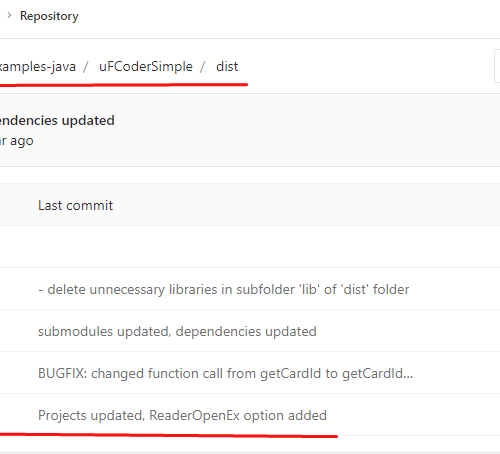Click the red underline below Projects updated row
The height and width of the screenshot is (454, 500).
click(169, 435)
